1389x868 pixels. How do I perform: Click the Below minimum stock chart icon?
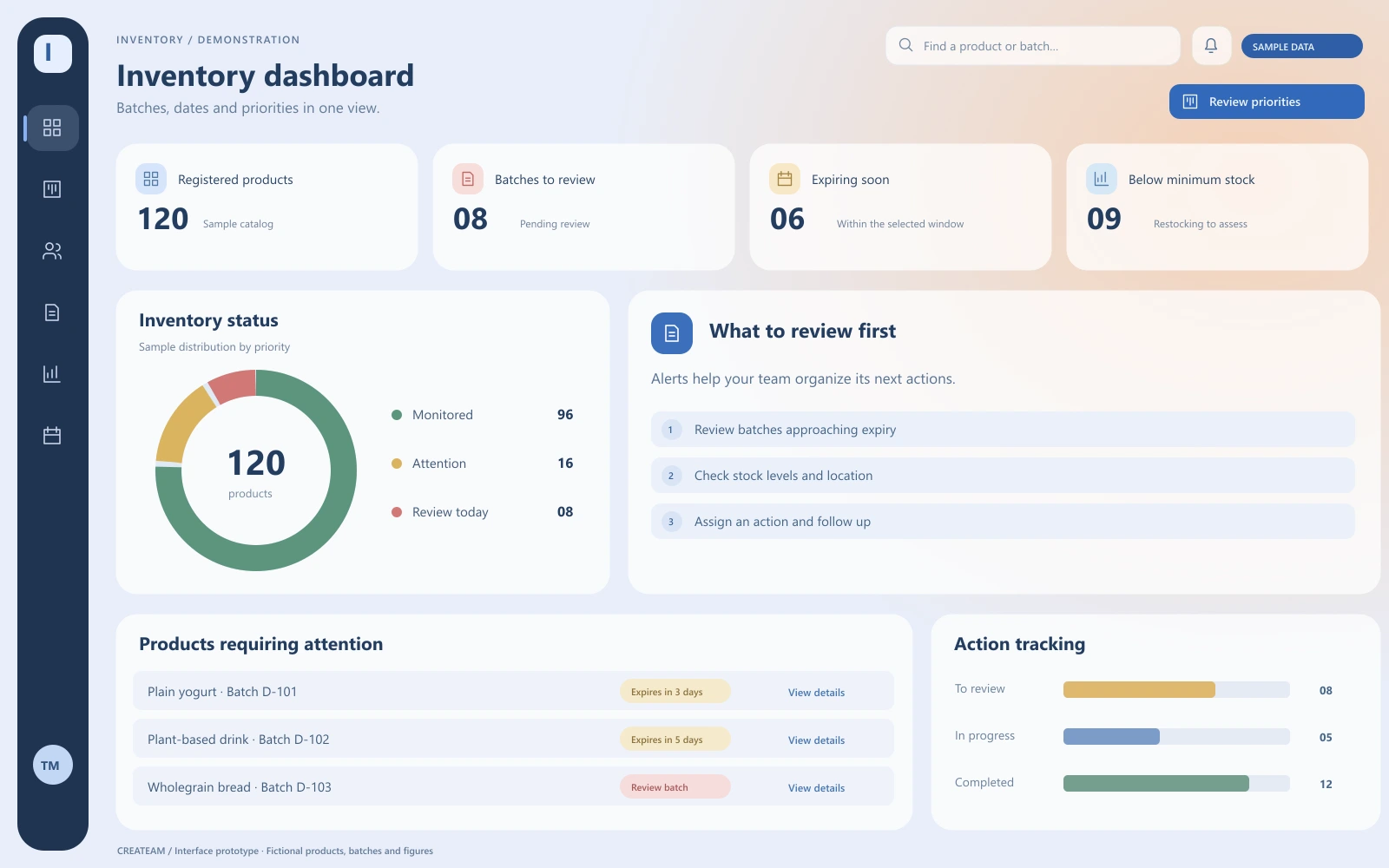tap(1102, 179)
